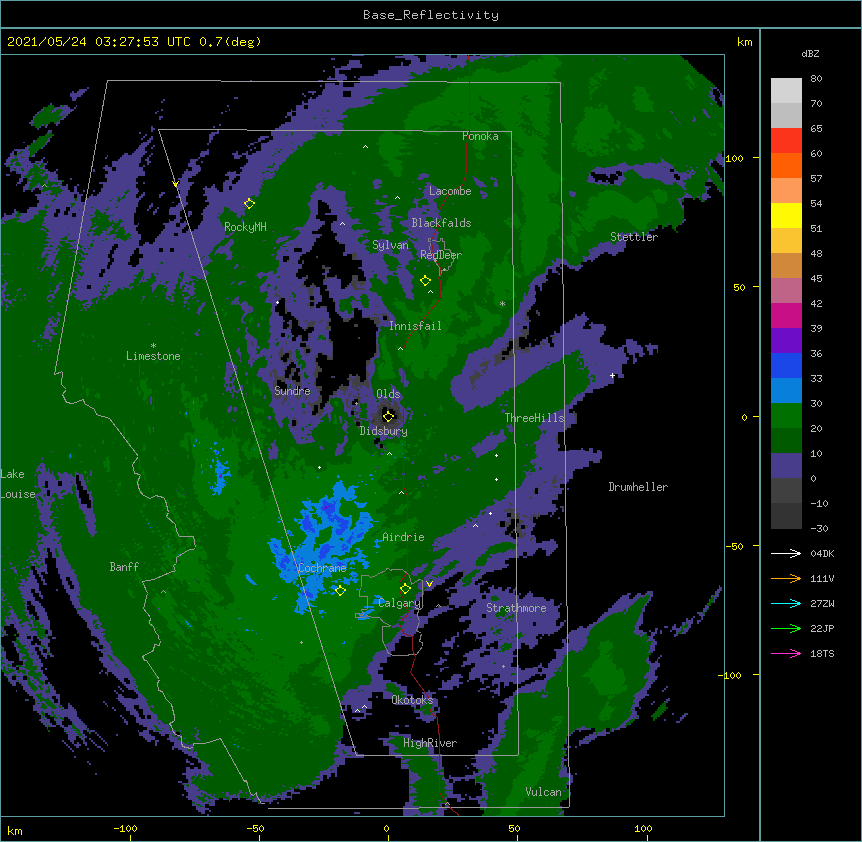Click the yellow station marker near RockyMH

click(x=249, y=203)
